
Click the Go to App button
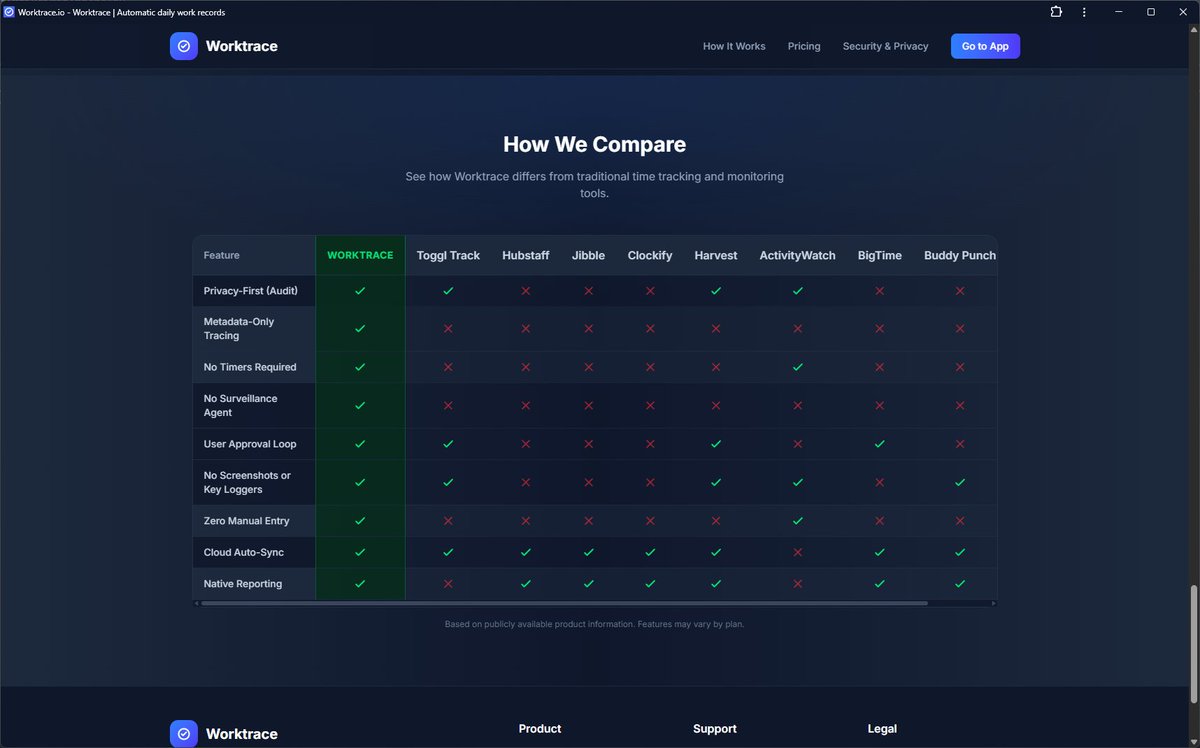[x=985, y=46]
